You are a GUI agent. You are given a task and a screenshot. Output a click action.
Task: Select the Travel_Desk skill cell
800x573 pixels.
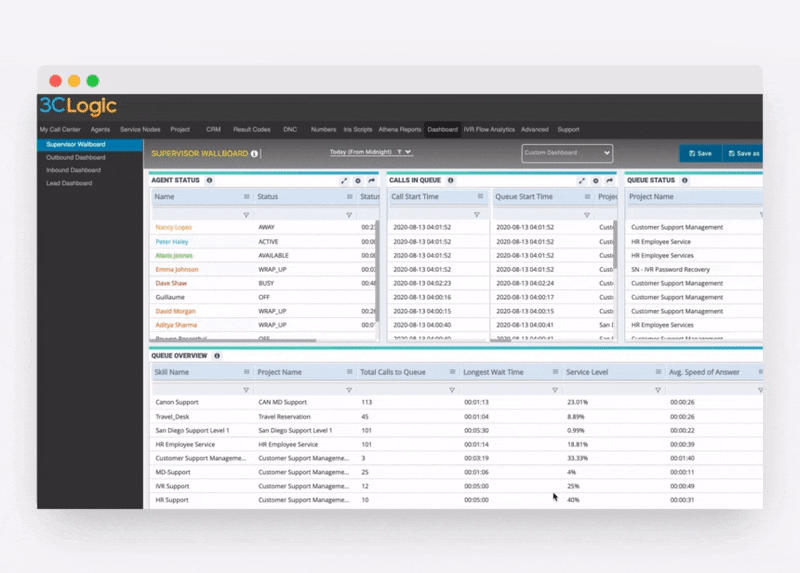coord(172,416)
